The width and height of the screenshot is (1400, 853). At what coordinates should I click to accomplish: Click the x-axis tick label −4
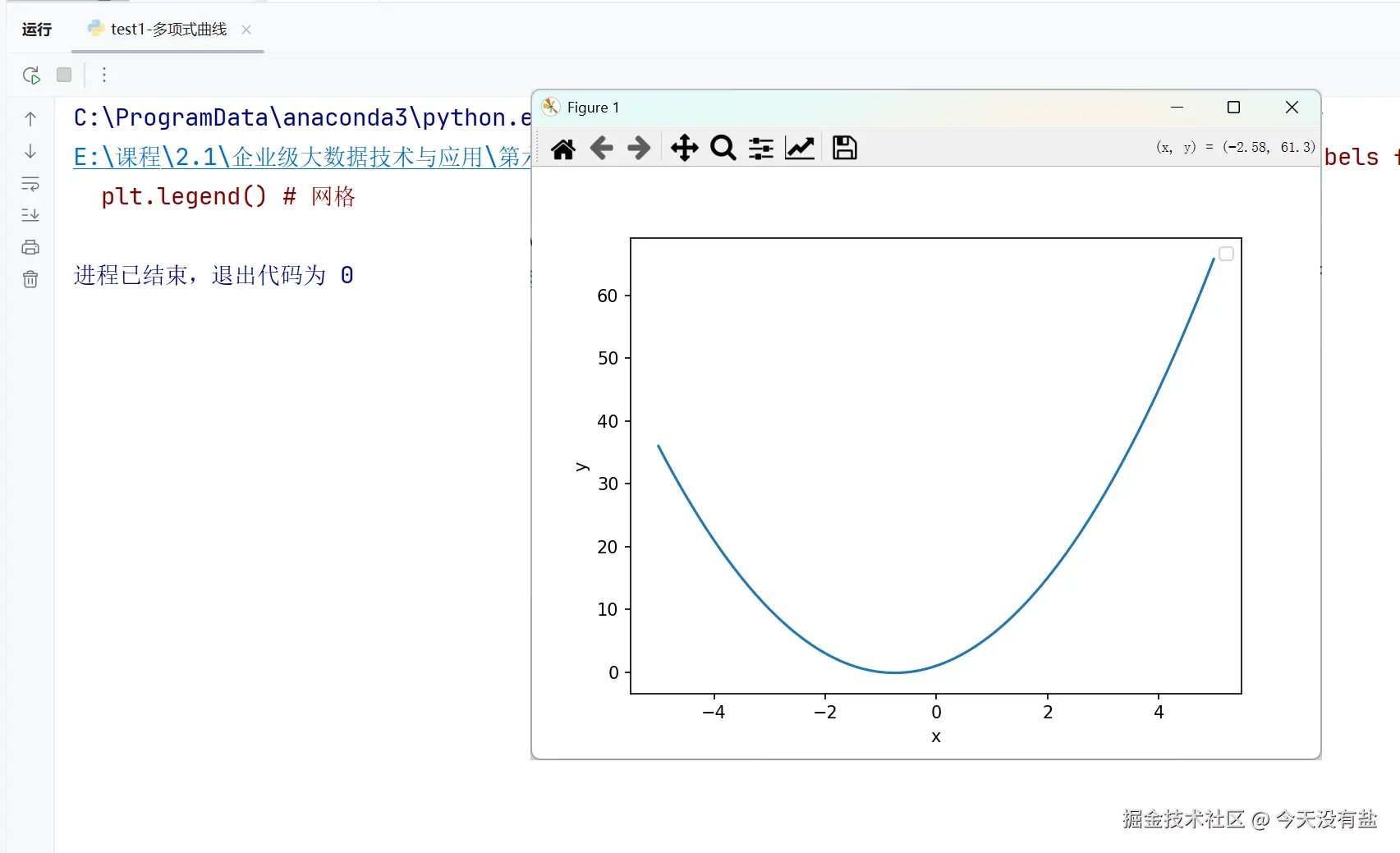click(714, 712)
